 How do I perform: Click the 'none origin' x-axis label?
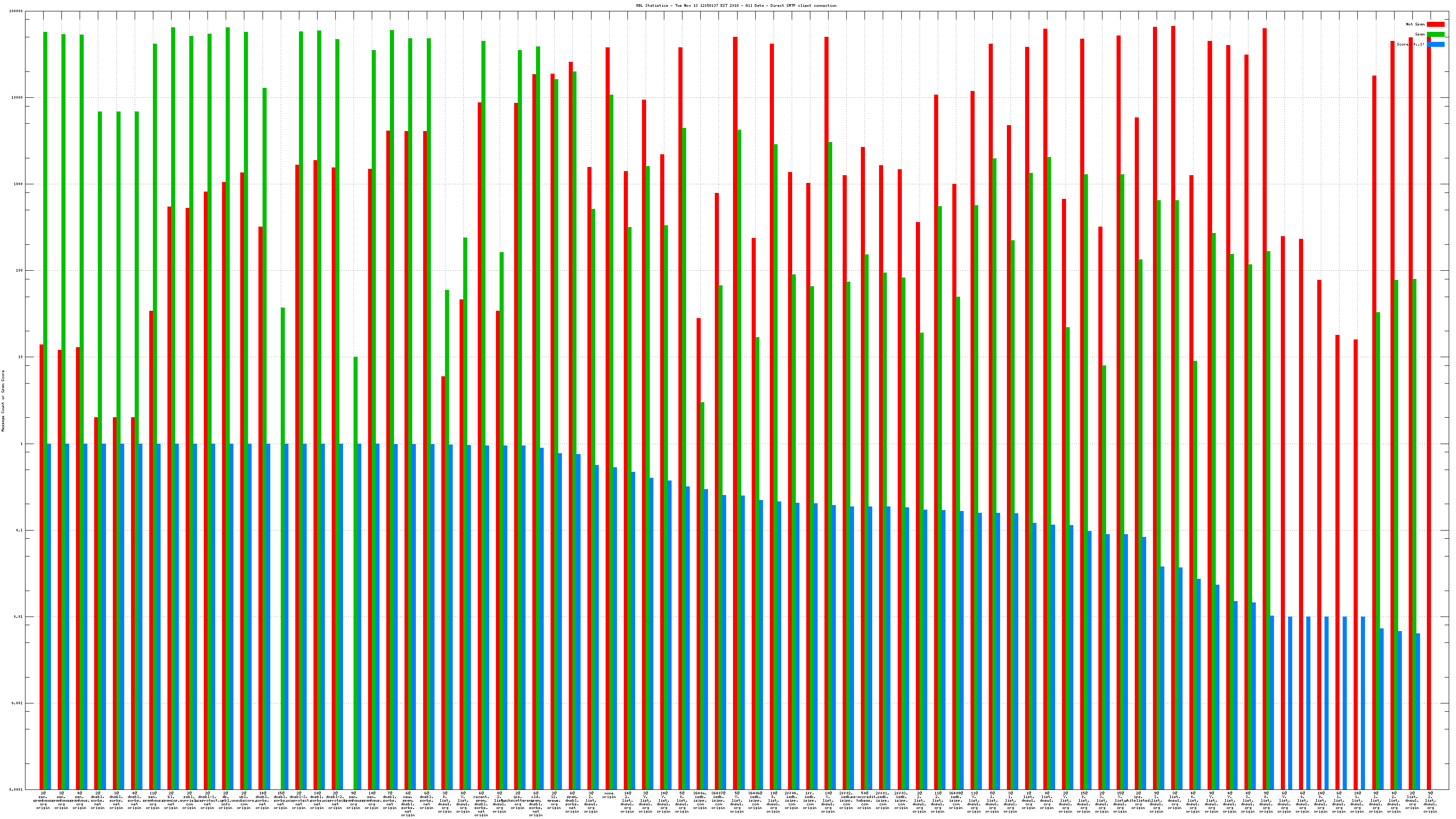pyautogui.click(x=609, y=795)
